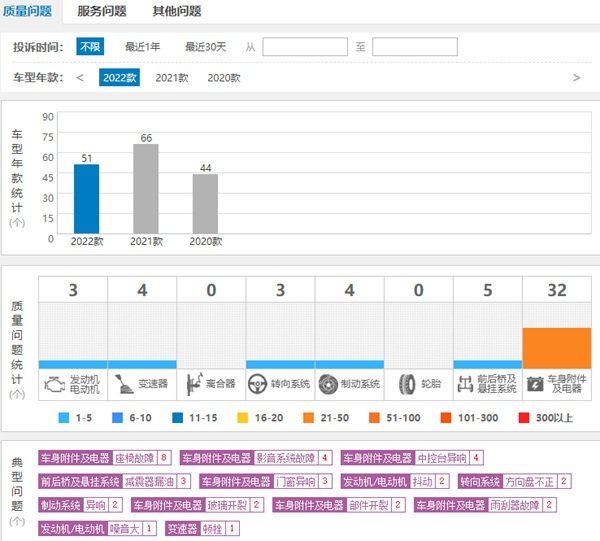This screenshot has height=541, width=600.
Task: Choose the 最近1年 time filter
Action: click(143, 47)
